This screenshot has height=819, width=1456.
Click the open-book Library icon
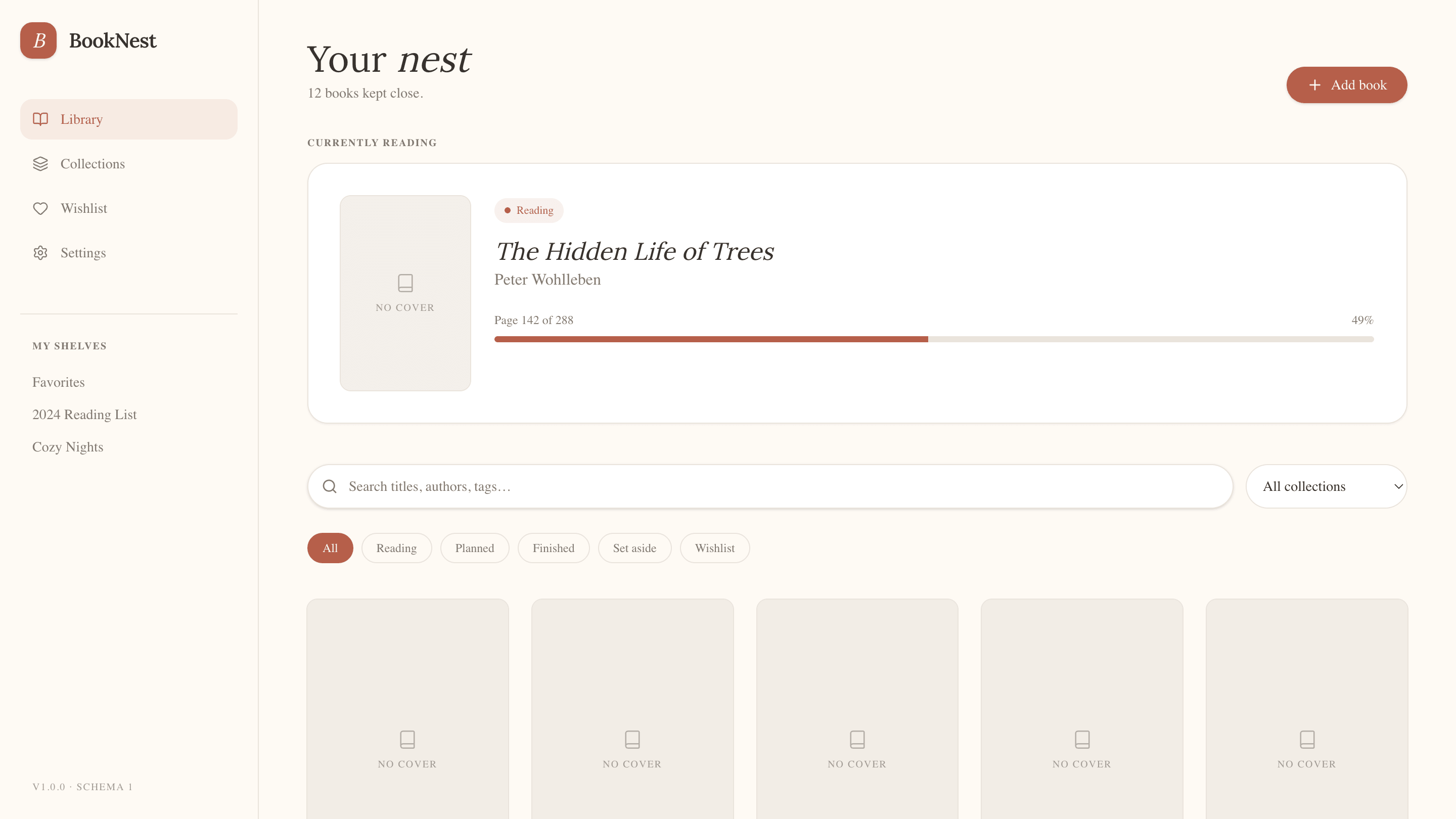40,119
